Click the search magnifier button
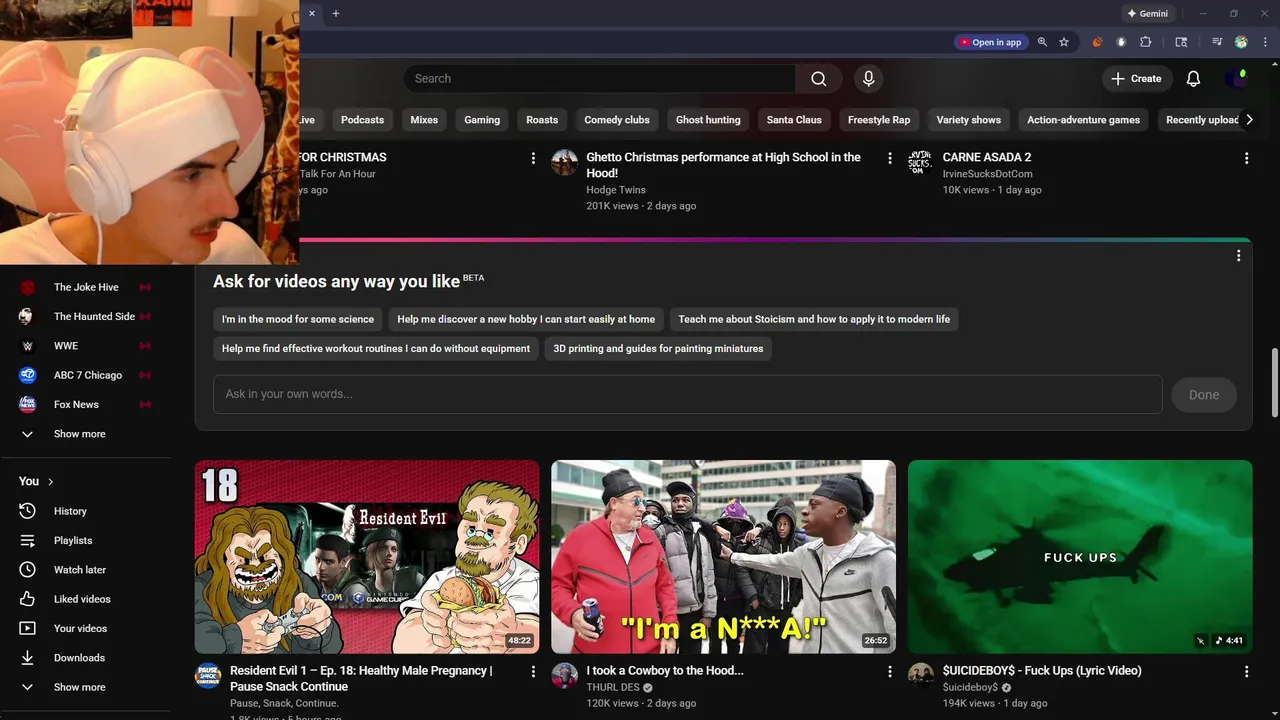The image size is (1280, 720). (x=819, y=79)
